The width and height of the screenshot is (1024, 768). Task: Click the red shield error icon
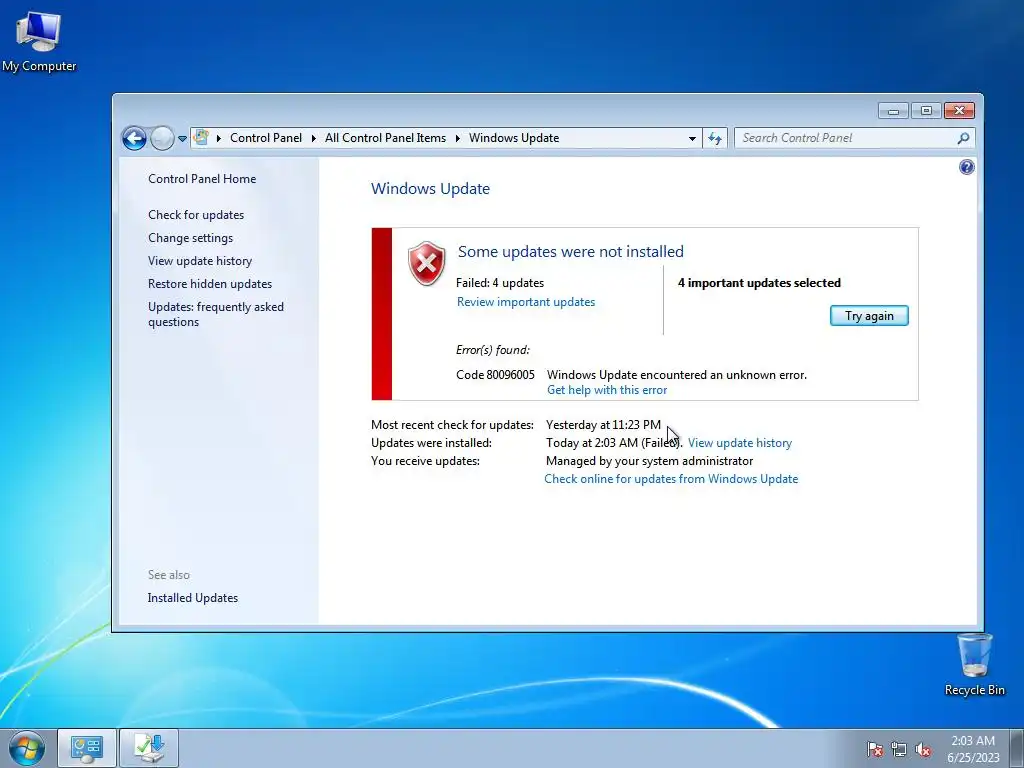426,263
